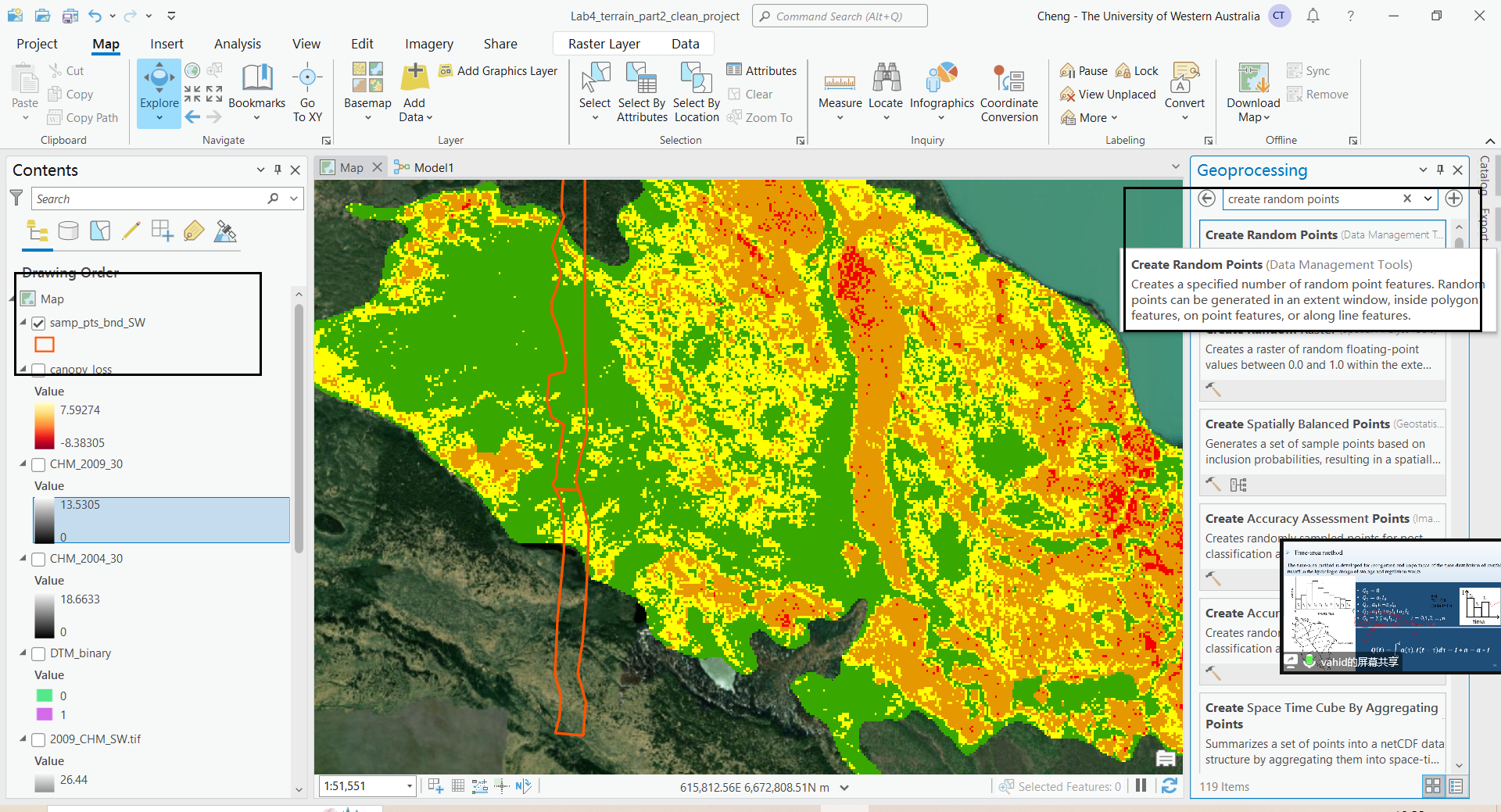This screenshot has height=812, width=1501.
Task: Uncheck the samp_pts_bnd_SW layer
Action: (x=38, y=323)
